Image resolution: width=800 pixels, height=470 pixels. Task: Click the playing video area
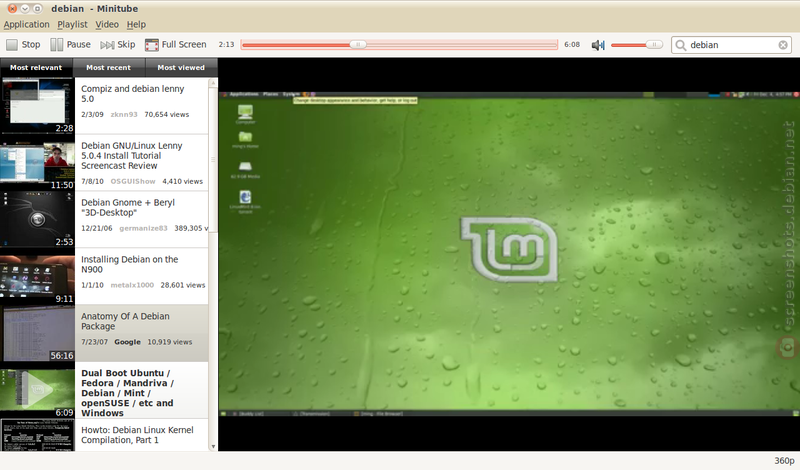(x=509, y=254)
